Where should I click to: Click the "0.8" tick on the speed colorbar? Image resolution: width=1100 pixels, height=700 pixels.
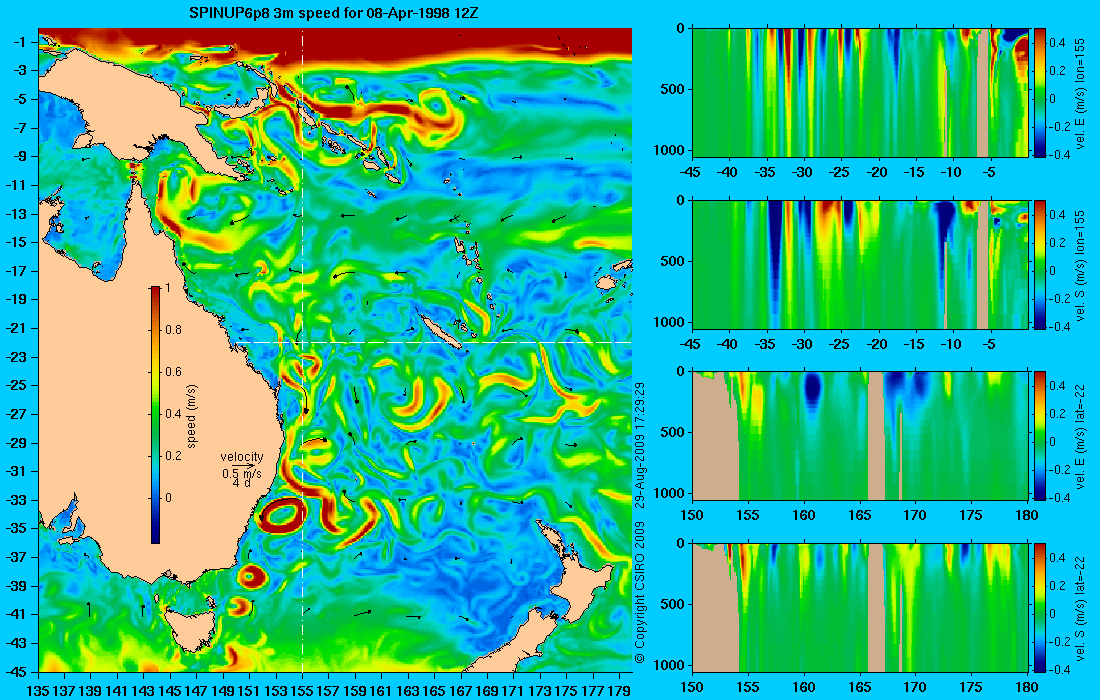[173, 330]
